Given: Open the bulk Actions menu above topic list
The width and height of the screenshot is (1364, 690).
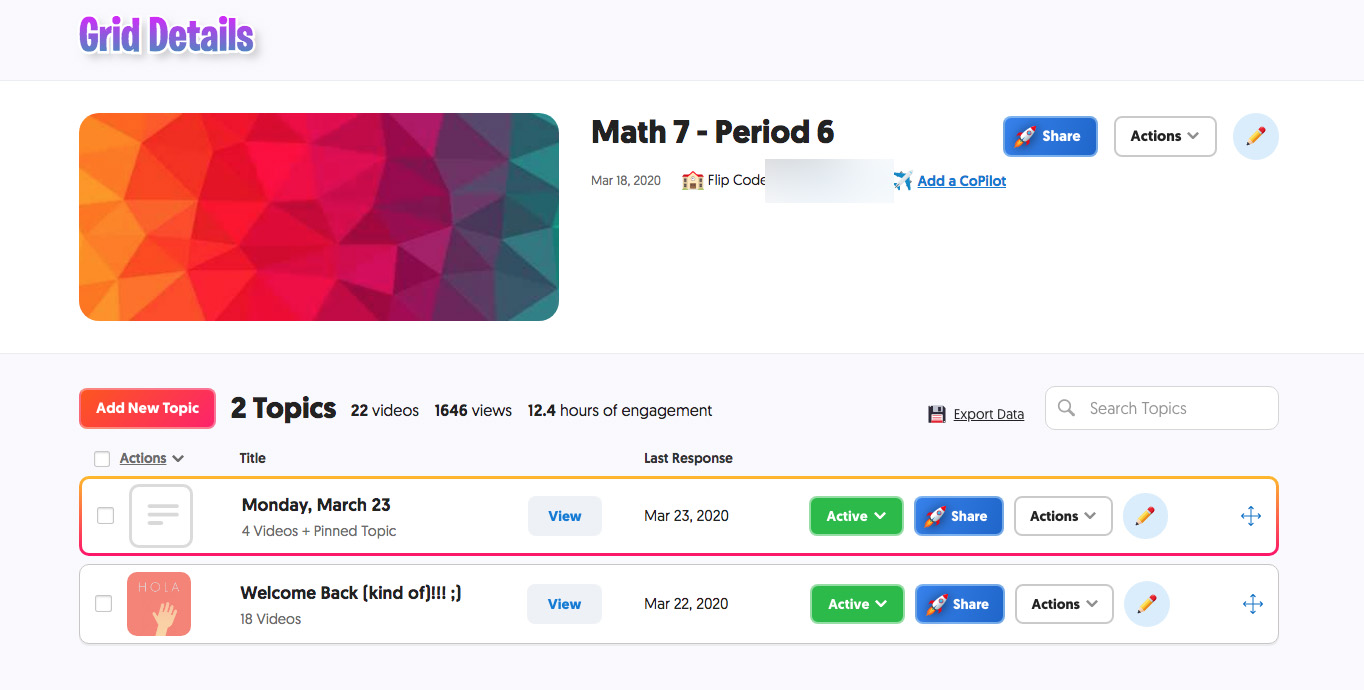Looking at the screenshot, I should [x=152, y=458].
